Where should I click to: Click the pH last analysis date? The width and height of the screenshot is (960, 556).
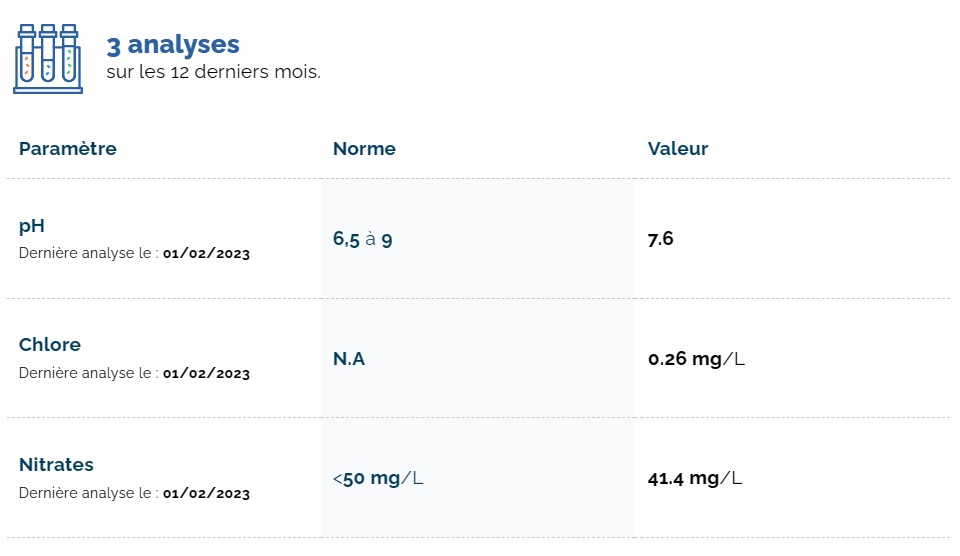(206, 254)
